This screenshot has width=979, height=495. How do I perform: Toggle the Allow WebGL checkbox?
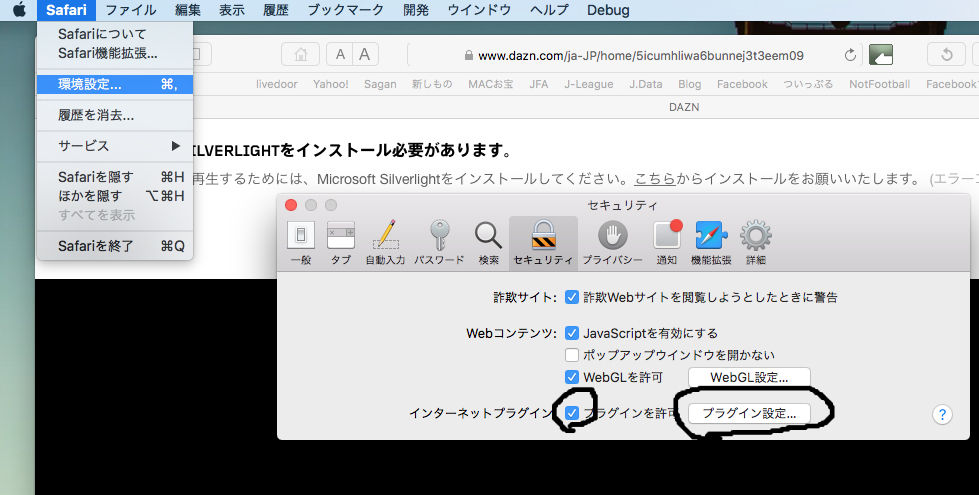pos(572,377)
